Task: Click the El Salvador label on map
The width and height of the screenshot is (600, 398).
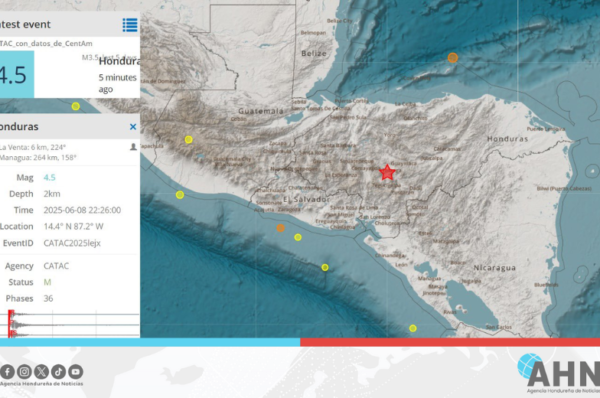Action: coord(306,199)
